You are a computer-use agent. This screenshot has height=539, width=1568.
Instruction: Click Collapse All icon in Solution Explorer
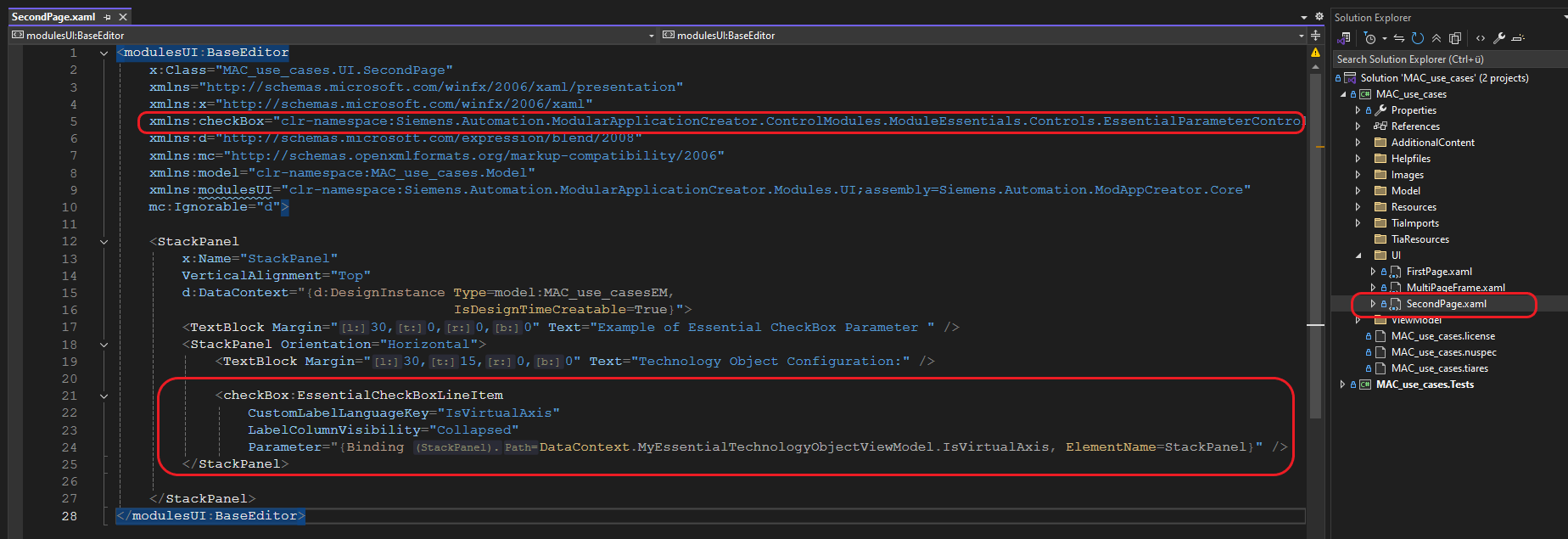point(1436,38)
